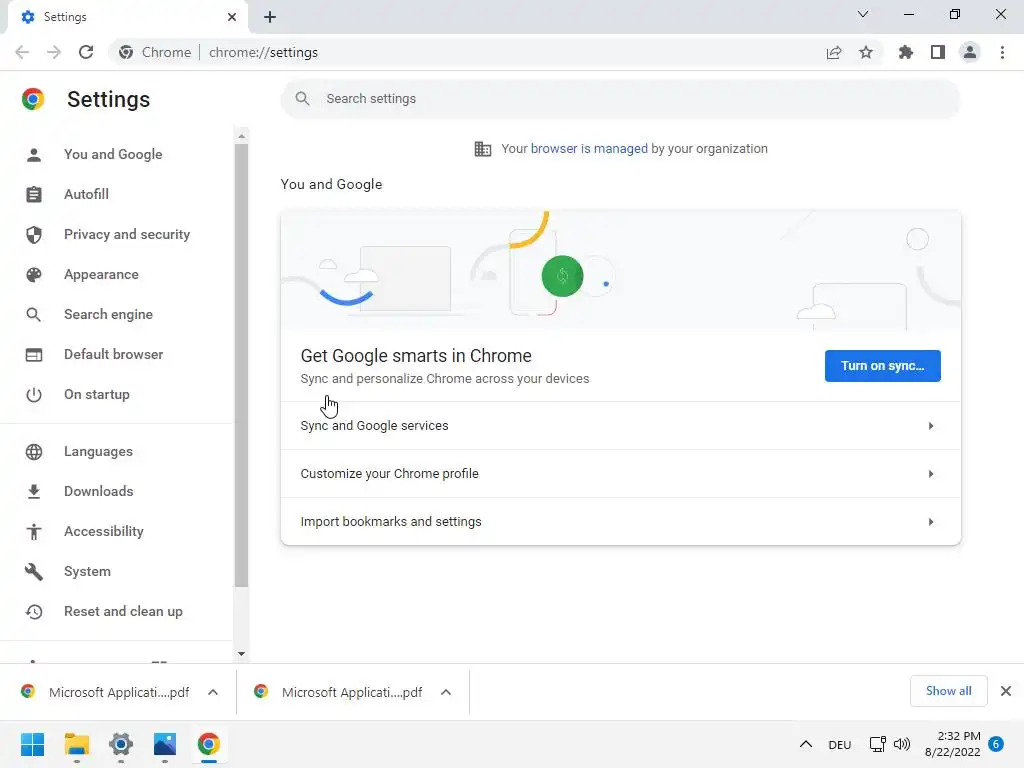Screen dimensions: 1024x768
Task: Click the search tabs chevron in title bar
Action: (x=863, y=14)
